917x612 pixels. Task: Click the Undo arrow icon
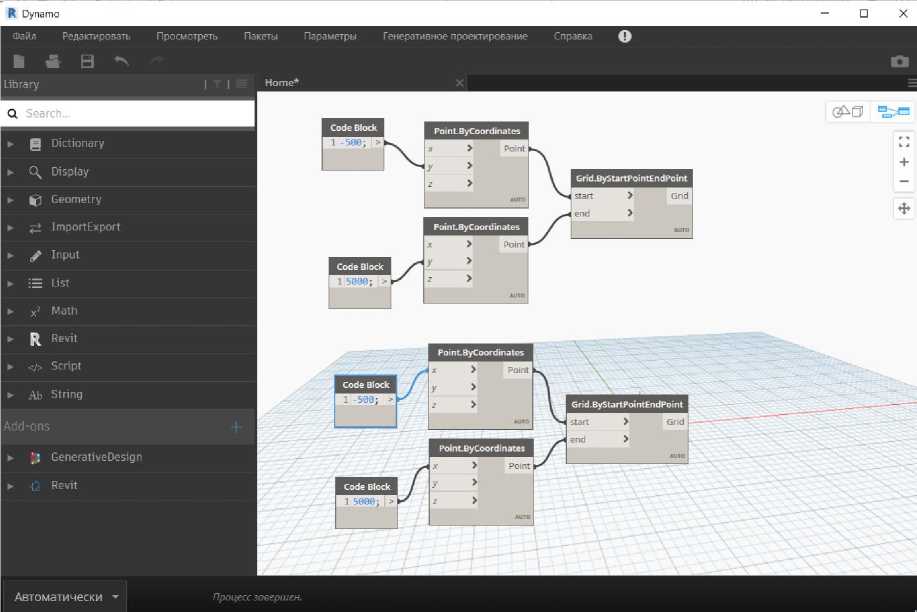tap(121, 61)
